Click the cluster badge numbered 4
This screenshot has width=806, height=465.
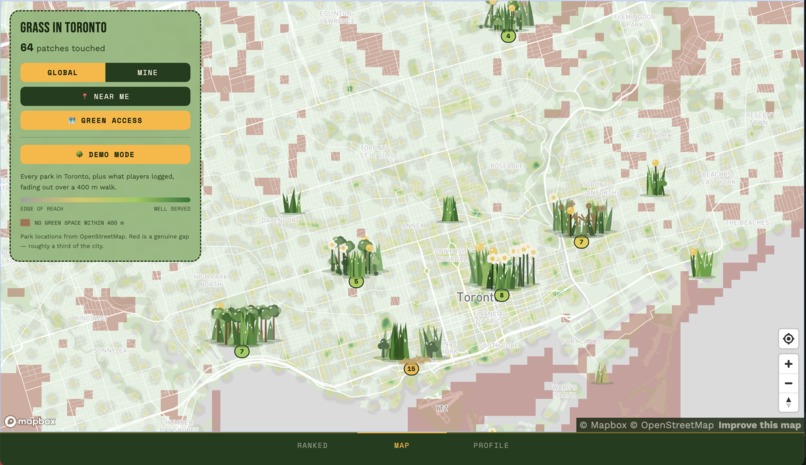tap(508, 36)
